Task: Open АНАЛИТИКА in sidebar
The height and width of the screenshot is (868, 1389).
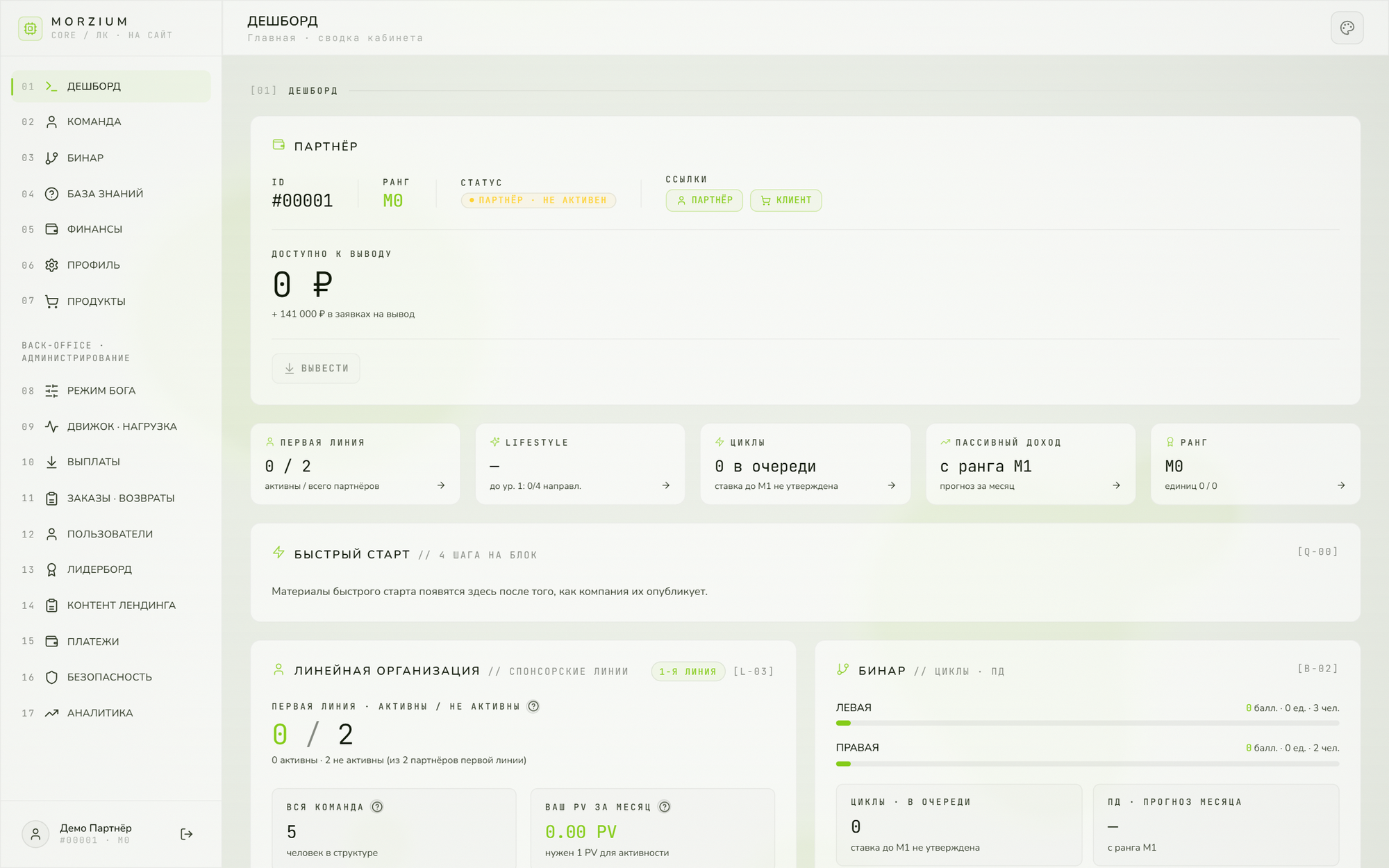Action: tap(111, 713)
